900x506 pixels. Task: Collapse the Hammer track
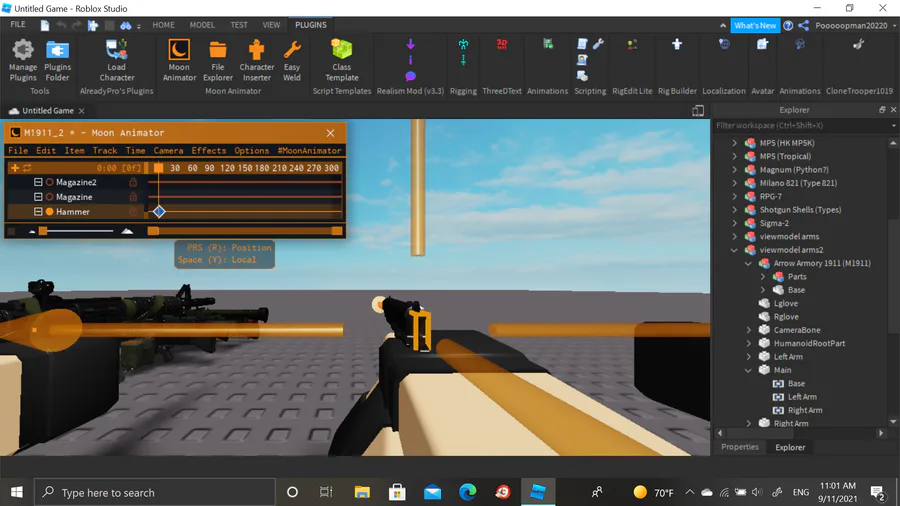(x=38, y=212)
